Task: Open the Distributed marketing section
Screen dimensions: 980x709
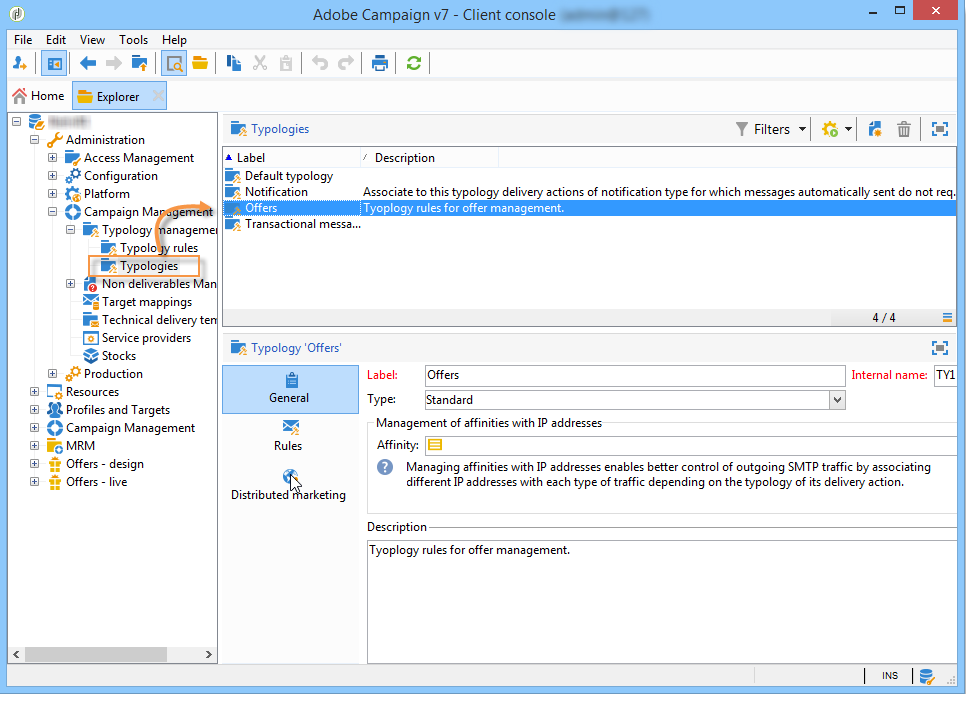Action: coord(288,486)
